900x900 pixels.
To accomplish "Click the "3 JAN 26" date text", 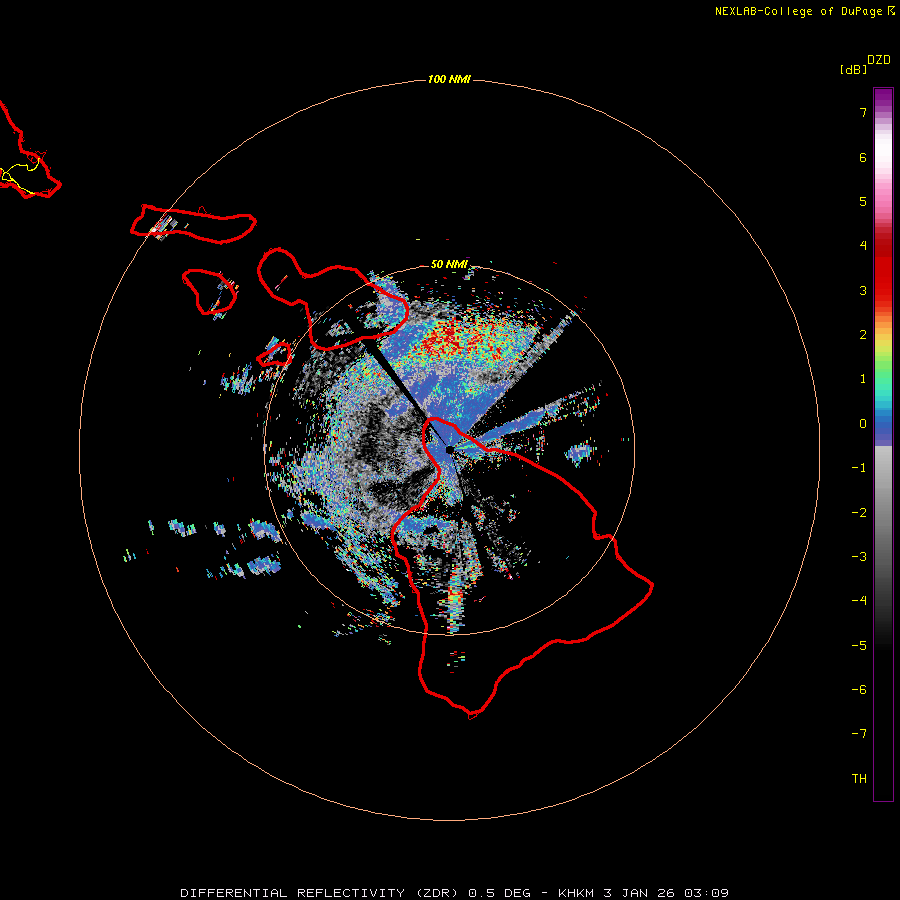I will pyautogui.click(x=641, y=893).
